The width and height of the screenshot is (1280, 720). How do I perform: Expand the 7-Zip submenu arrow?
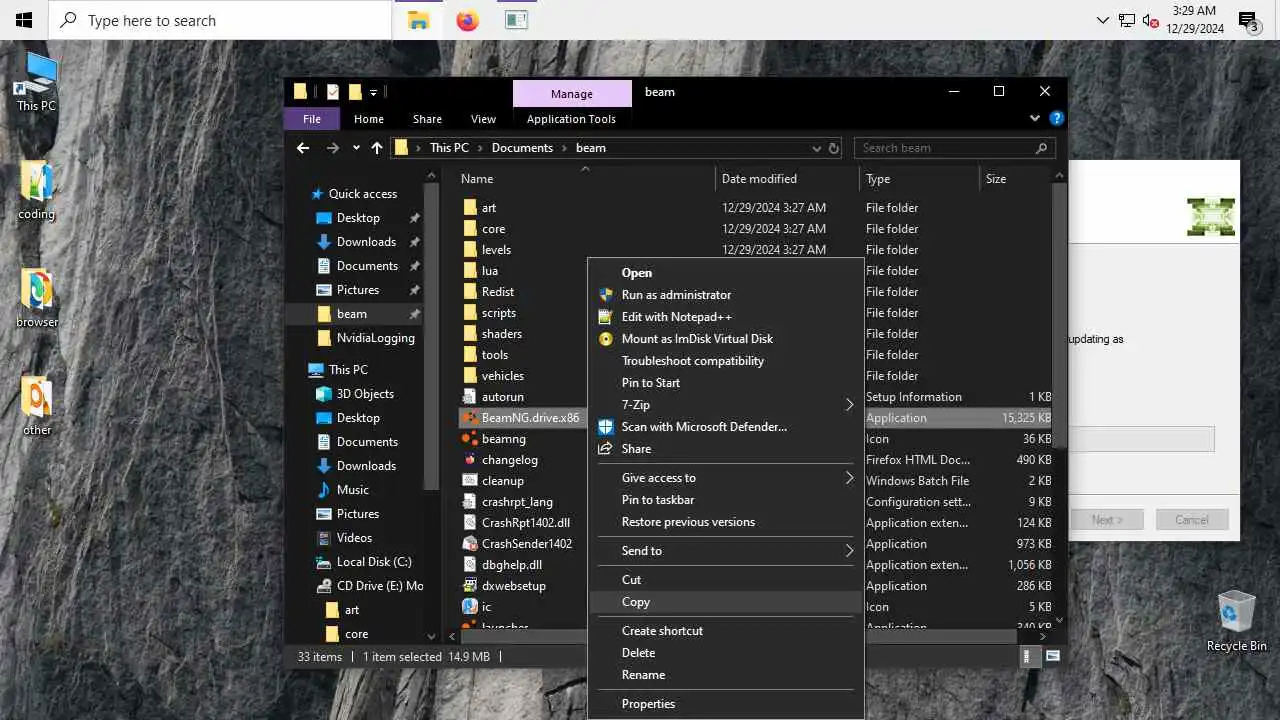tap(850, 405)
